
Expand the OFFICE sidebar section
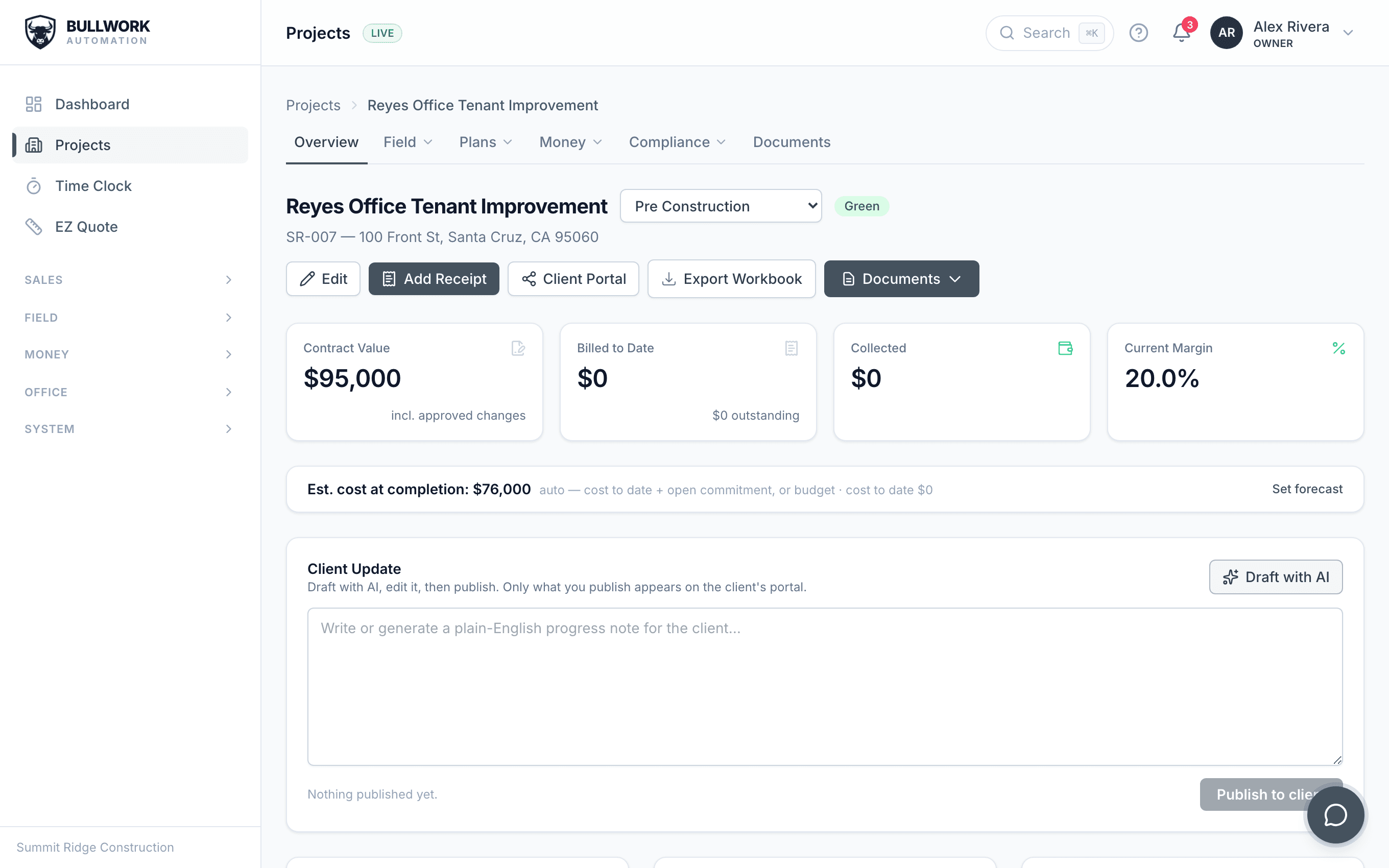coord(130,392)
